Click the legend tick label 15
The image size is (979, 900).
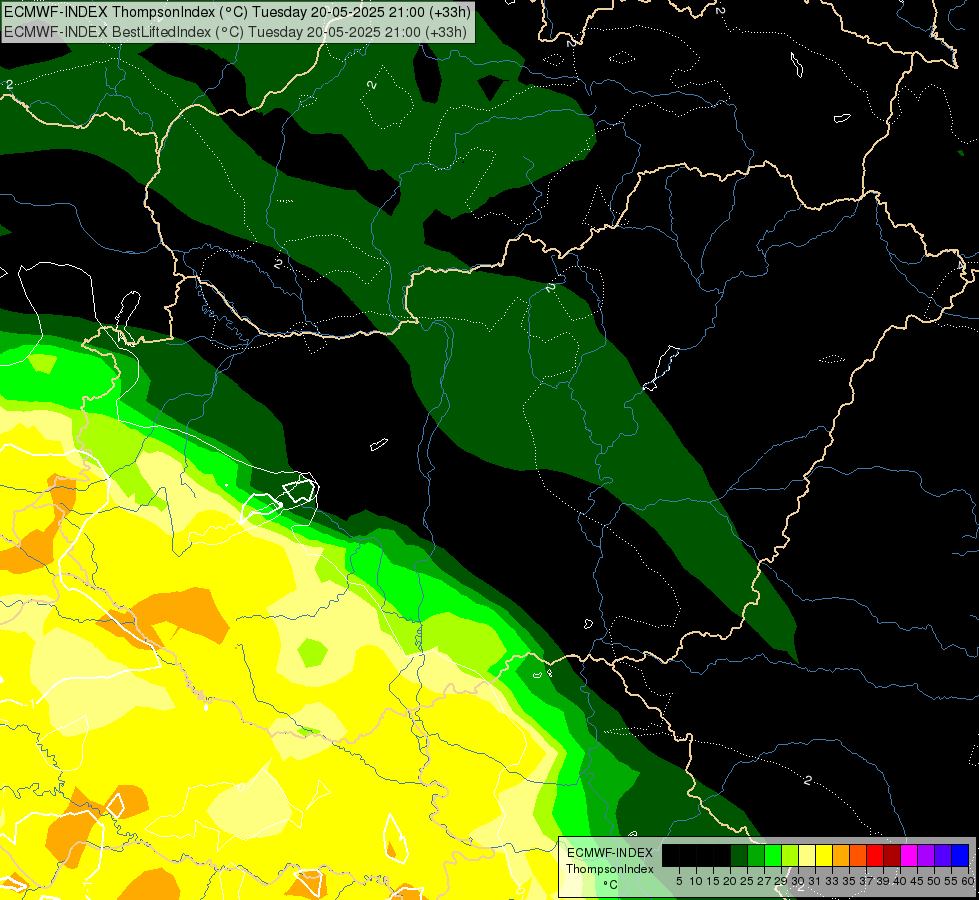point(713,881)
